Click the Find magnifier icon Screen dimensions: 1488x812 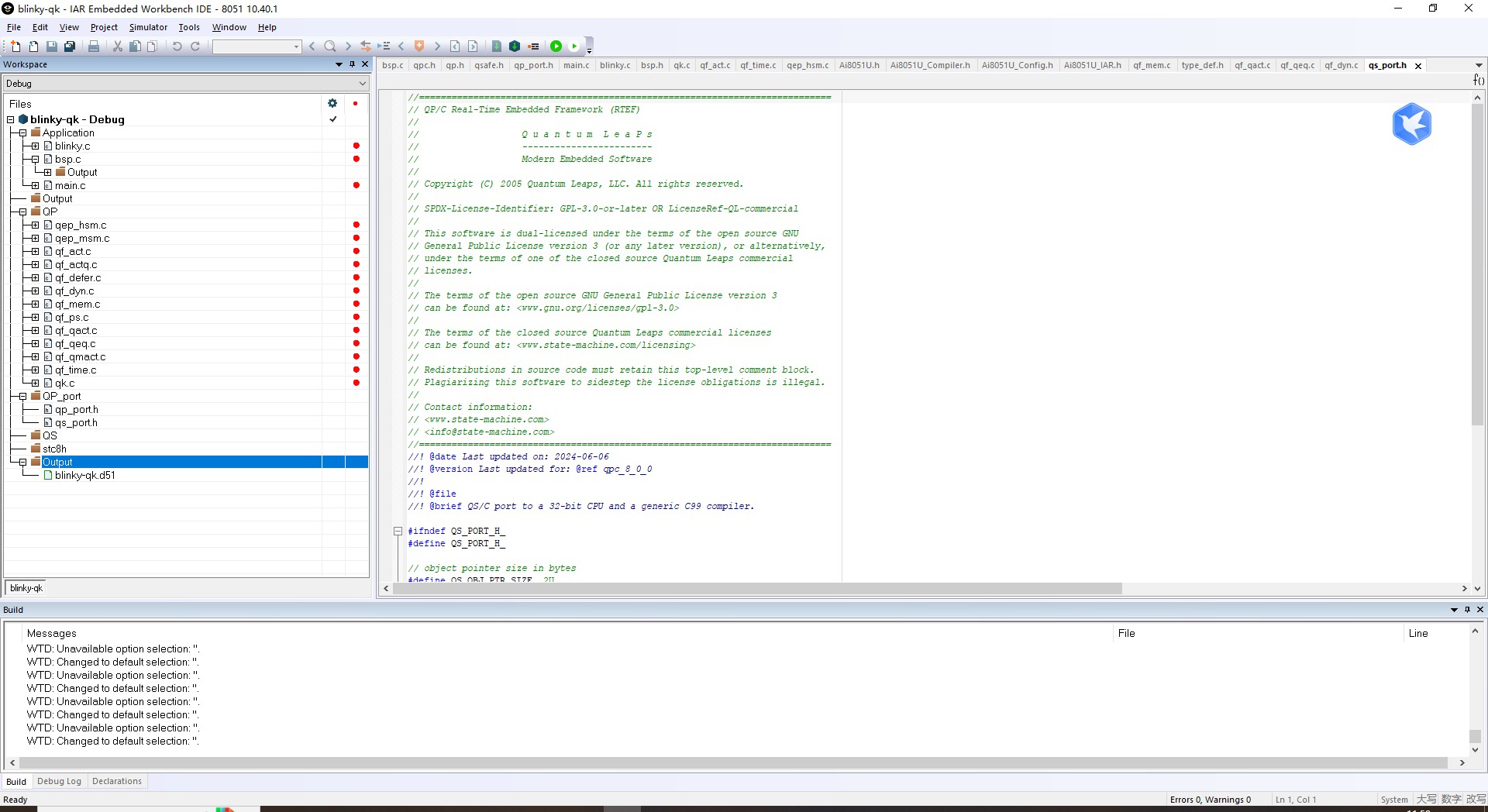coord(330,46)
